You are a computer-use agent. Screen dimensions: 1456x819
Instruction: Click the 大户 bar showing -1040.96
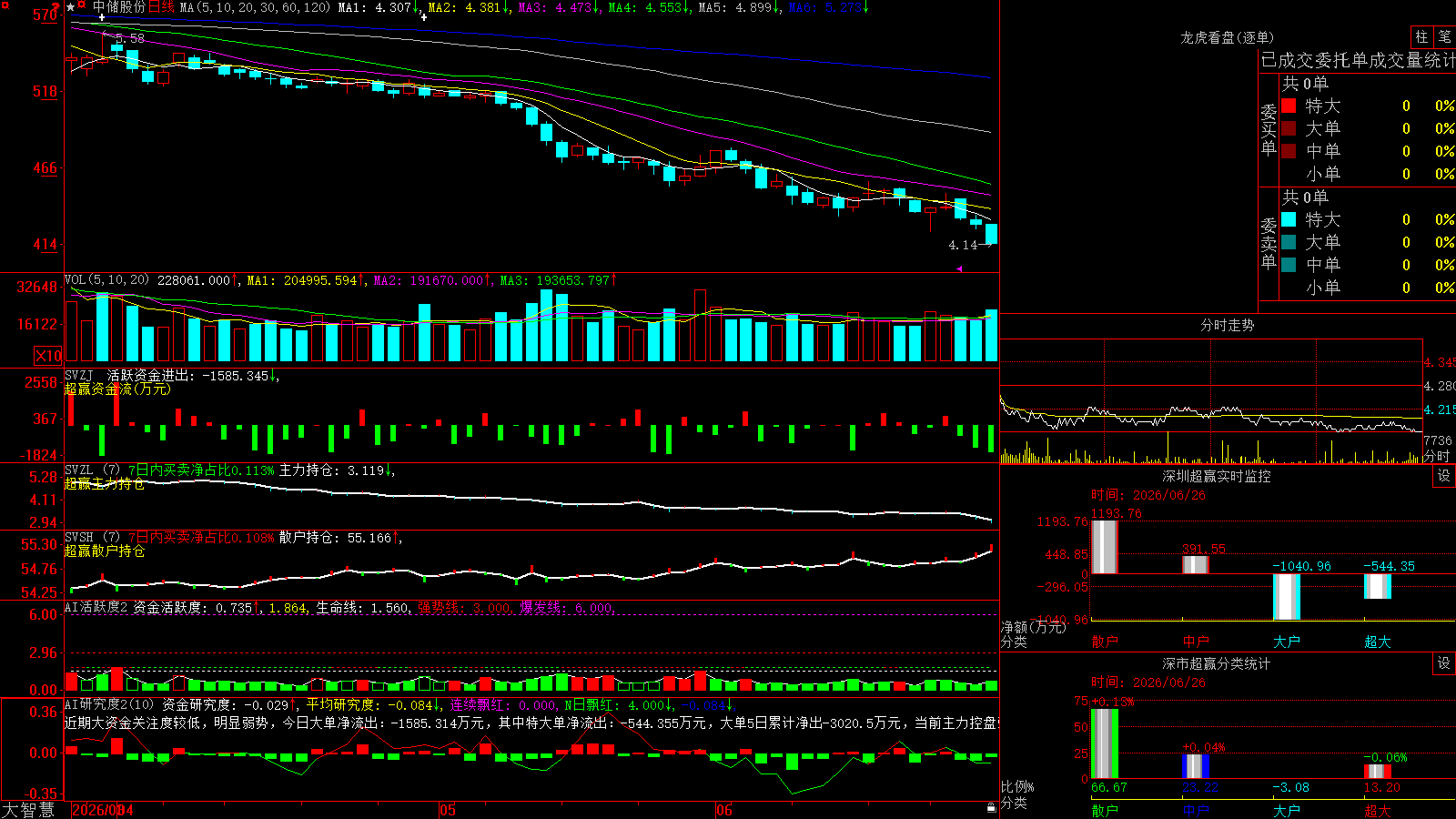(x=1287, y=597)
